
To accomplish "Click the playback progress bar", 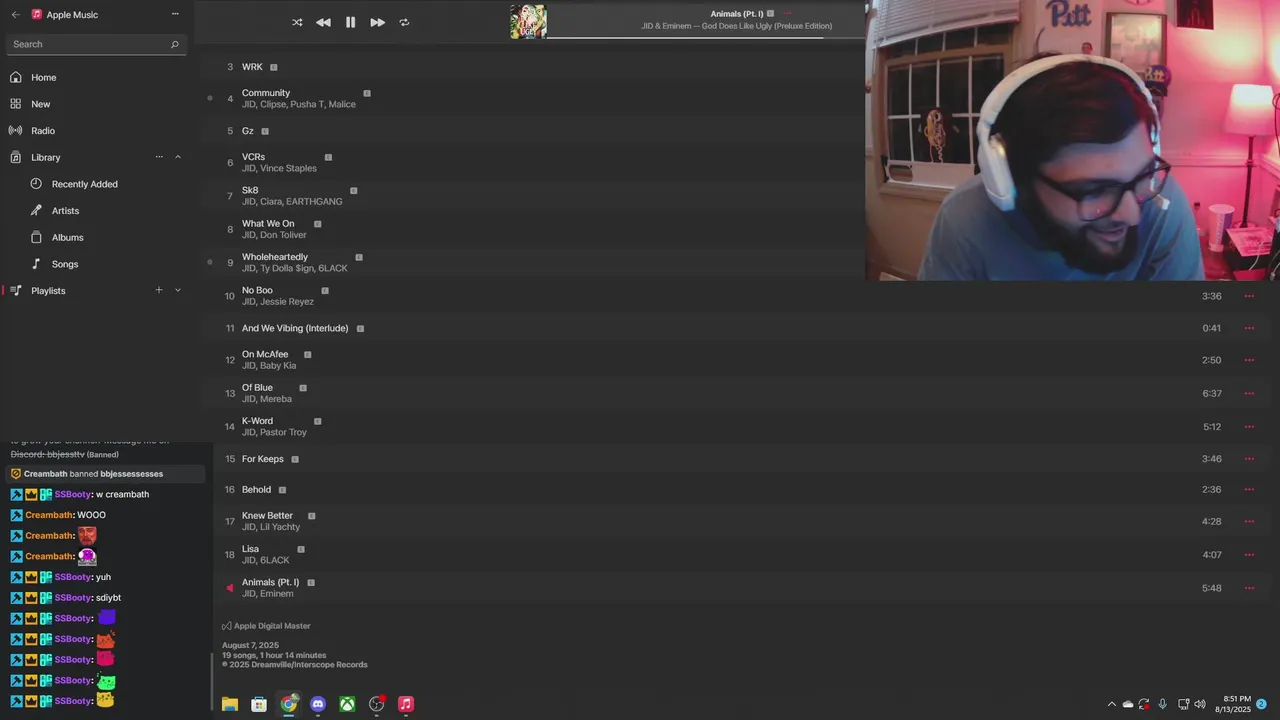I will [705, 38].
